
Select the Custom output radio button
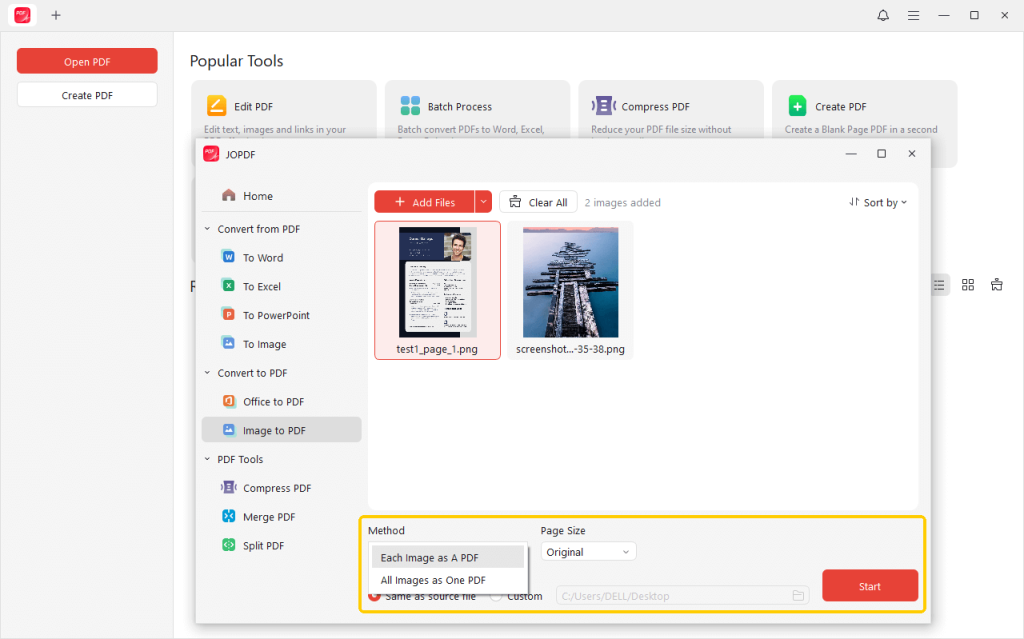tap(496, 596)
